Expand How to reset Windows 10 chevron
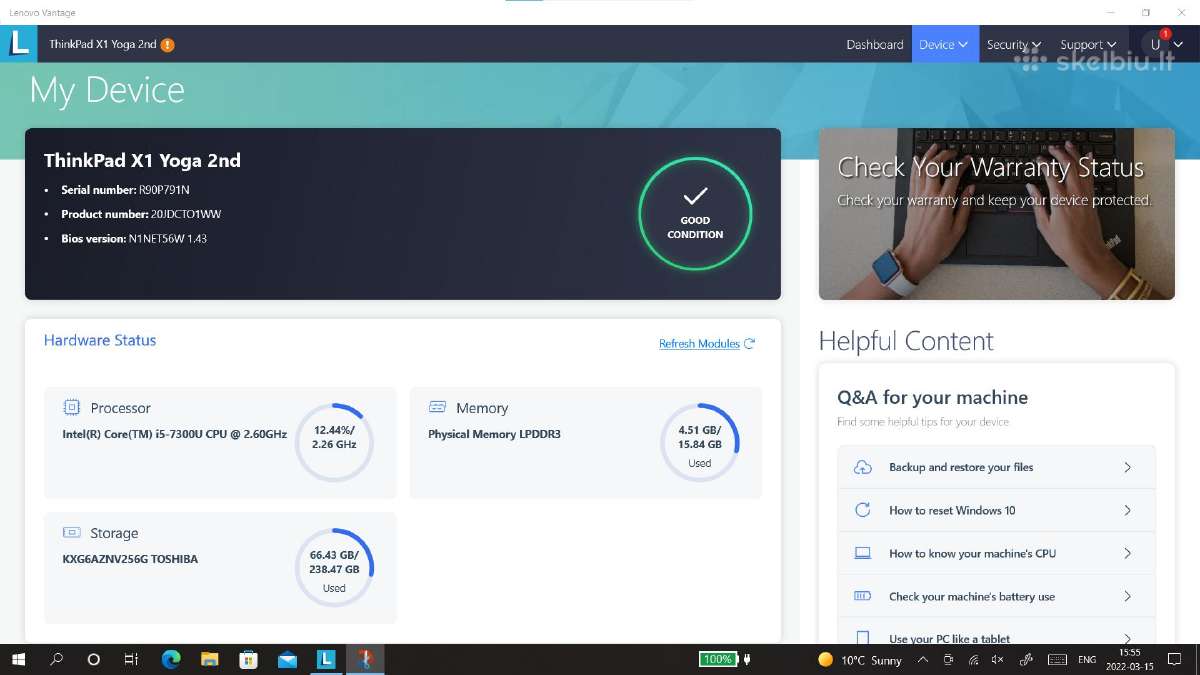Screen dimensions: 1200x675 1127,510
